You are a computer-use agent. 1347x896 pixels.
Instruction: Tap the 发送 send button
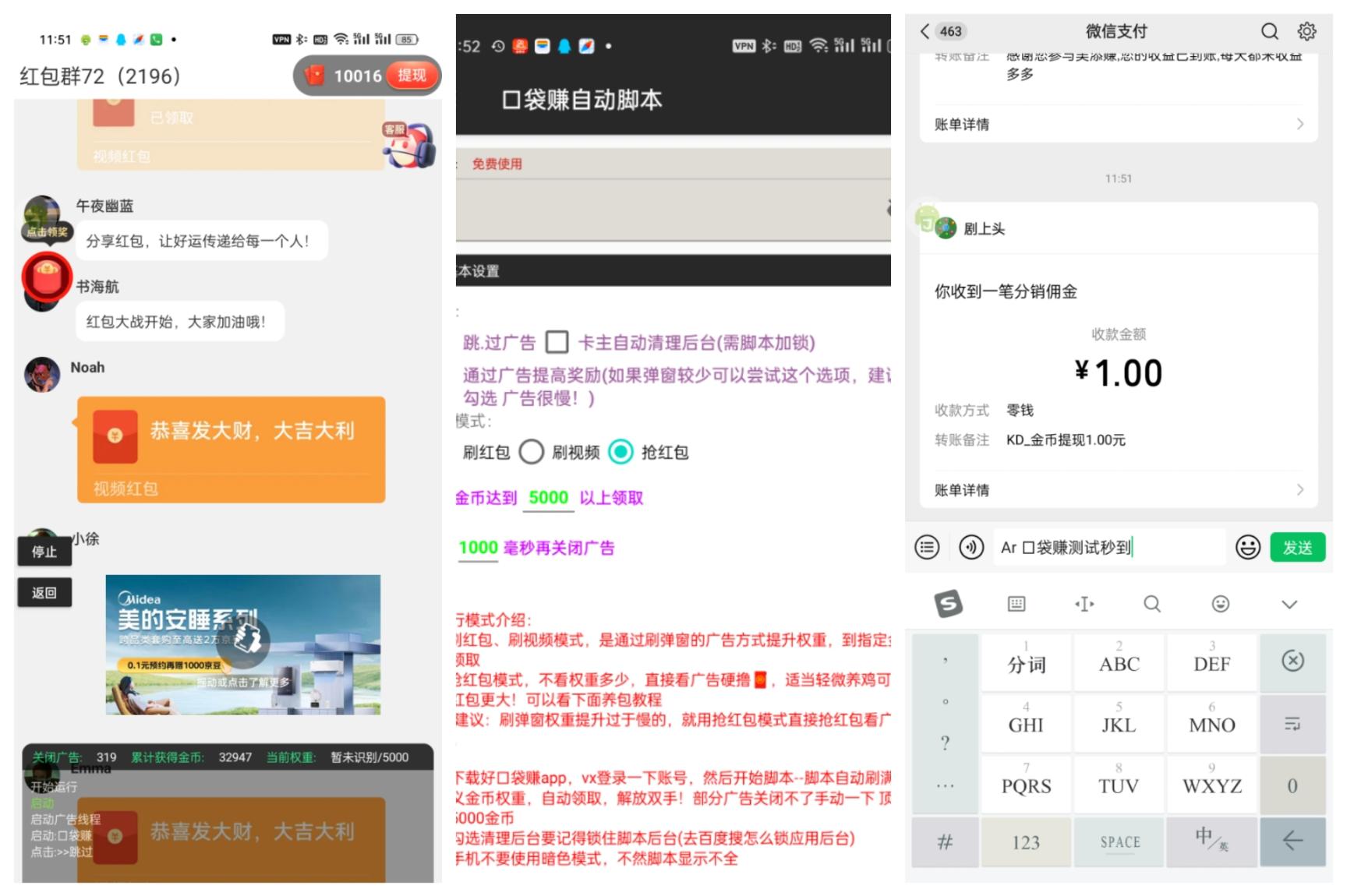[x=1298, y=547]
